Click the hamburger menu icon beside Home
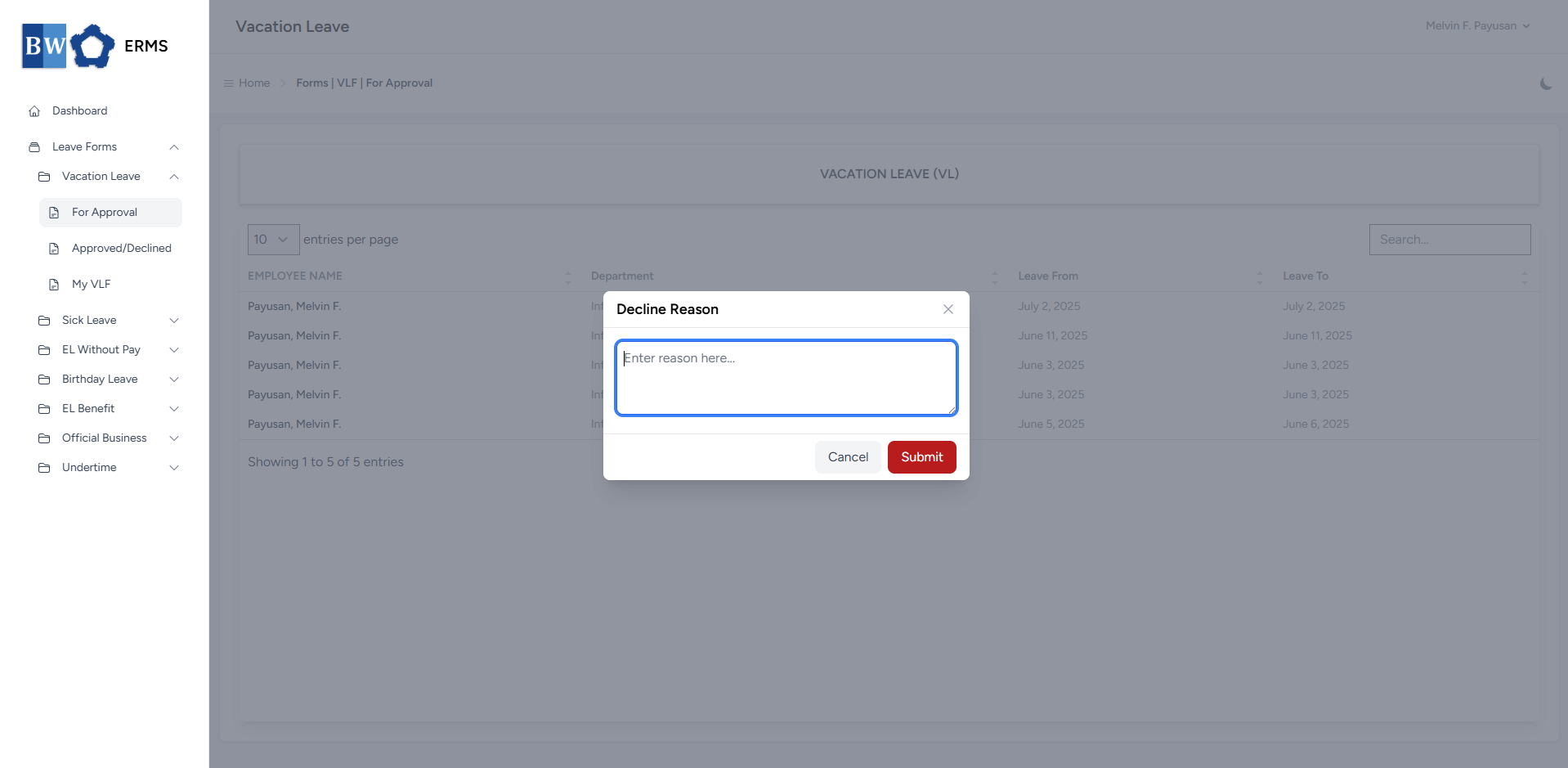Screen dimensions: 1568x768 pos(229,83)
